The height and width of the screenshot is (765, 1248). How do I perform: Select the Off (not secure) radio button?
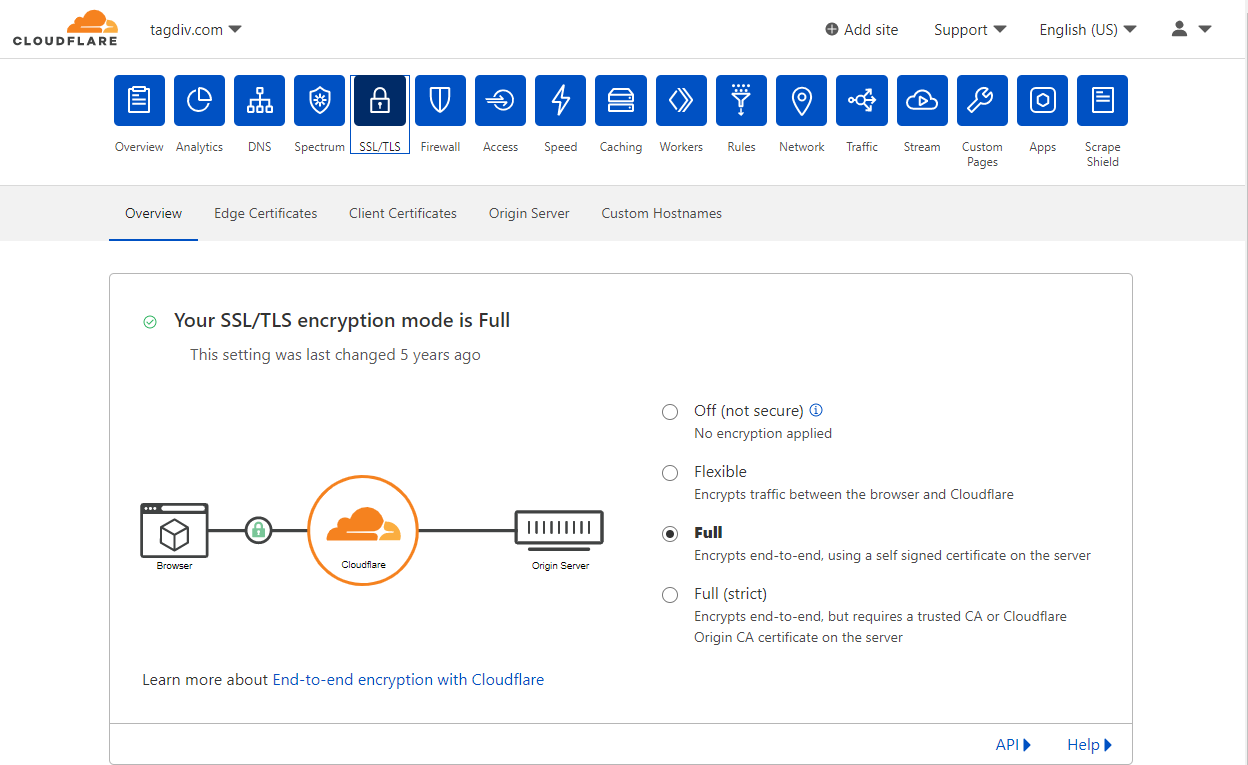point(670,412)
